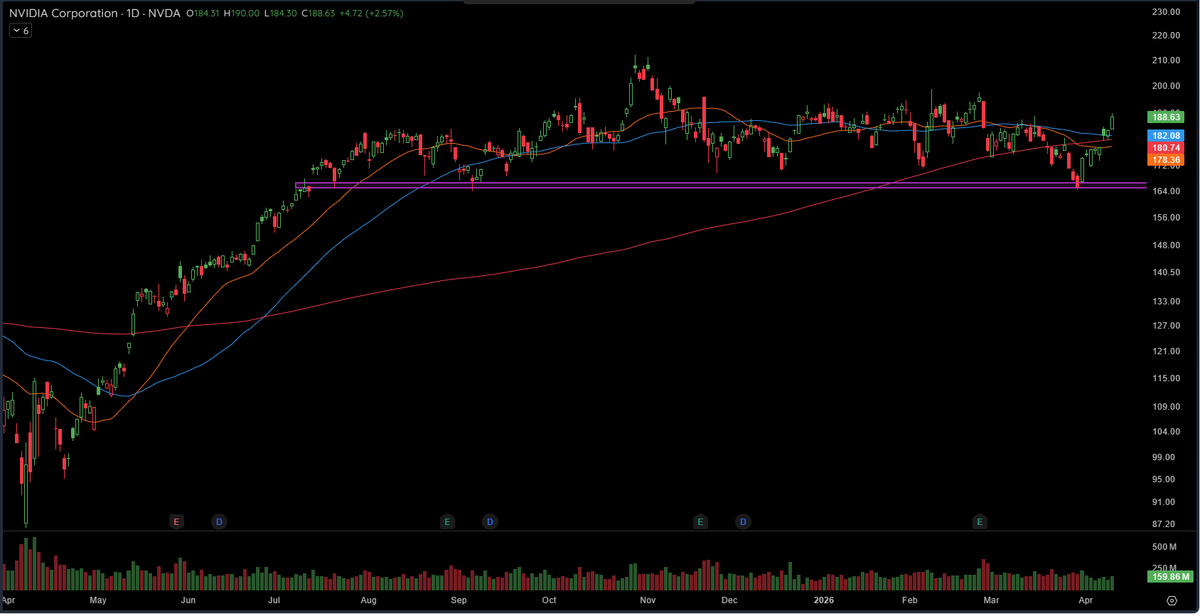Click the Feb label on time axis
1200x616 pixels.
tap(909, 603)
